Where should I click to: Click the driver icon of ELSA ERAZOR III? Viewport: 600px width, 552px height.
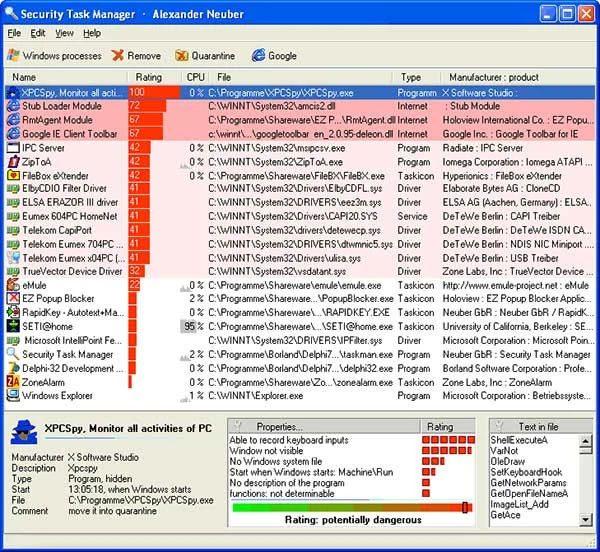click(13, 202)
